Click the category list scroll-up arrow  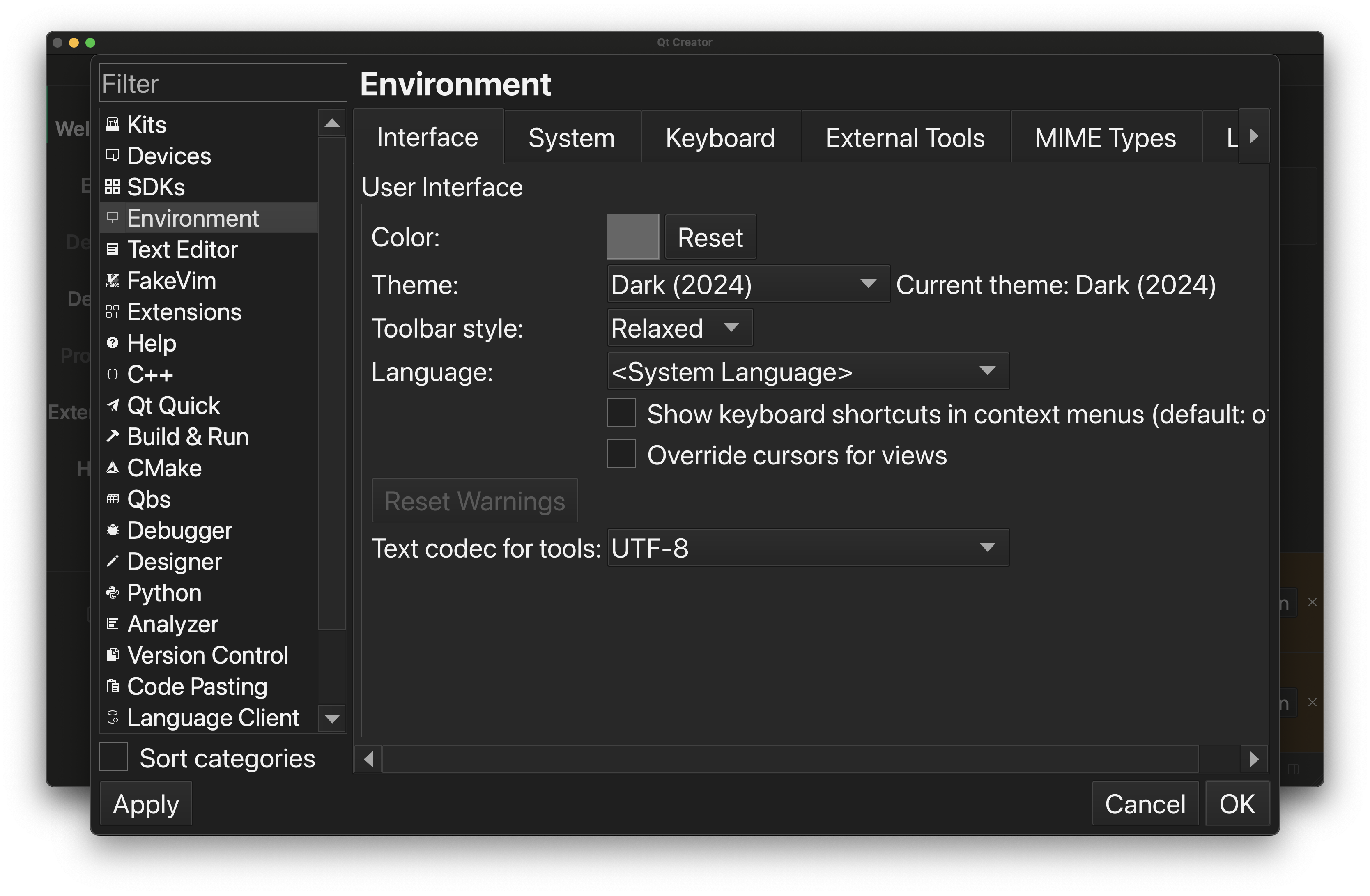point(332,123)
